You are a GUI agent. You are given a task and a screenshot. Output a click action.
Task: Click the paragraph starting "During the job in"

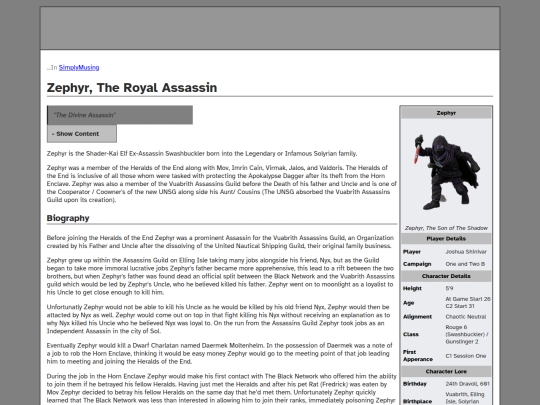pos(222,389)
